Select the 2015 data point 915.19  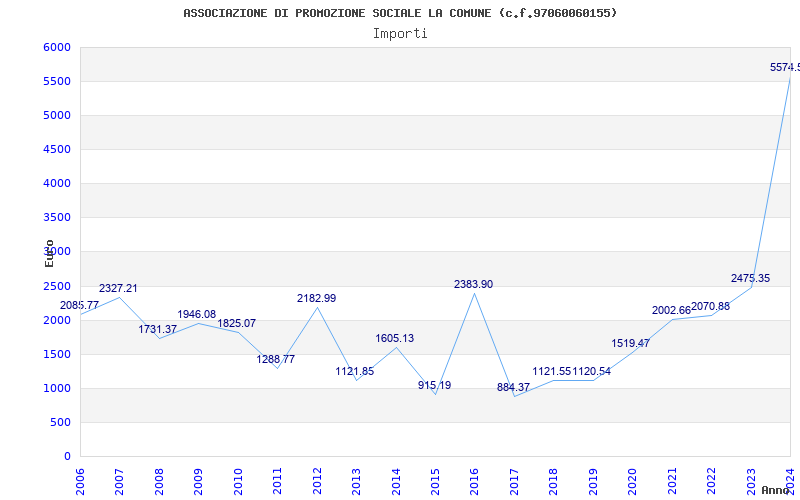[x=434, y=385]
